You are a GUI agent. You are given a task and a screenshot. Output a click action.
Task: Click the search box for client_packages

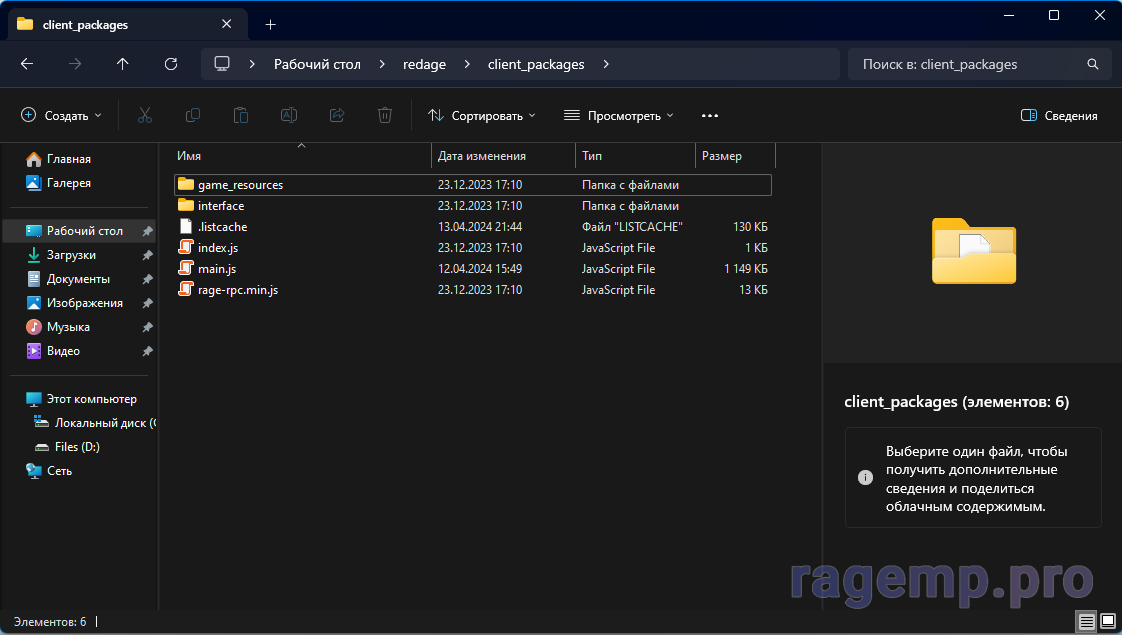pos(968,64)
